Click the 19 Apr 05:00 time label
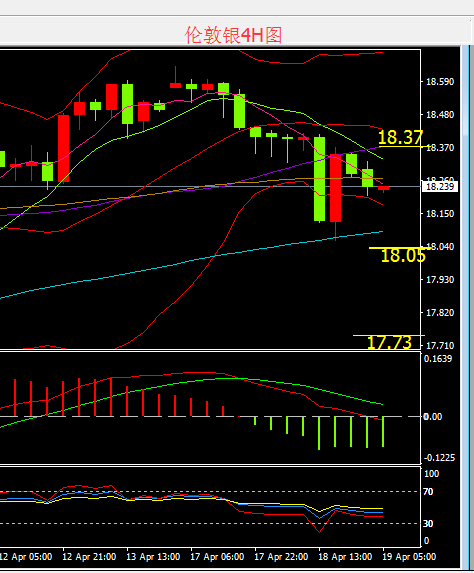The image size is (474, 573). (409, 557)
